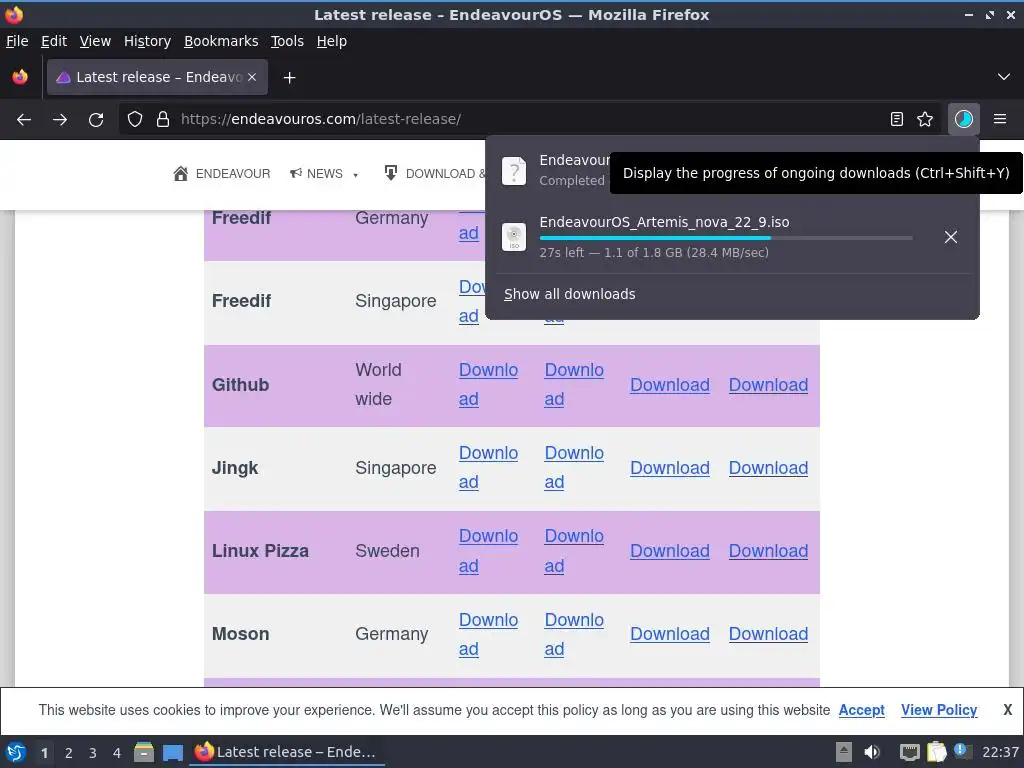Image resolution: width=1024 pixels, height=768 pixels.
Task: Open the View Policy link
Action: point(938,710)
